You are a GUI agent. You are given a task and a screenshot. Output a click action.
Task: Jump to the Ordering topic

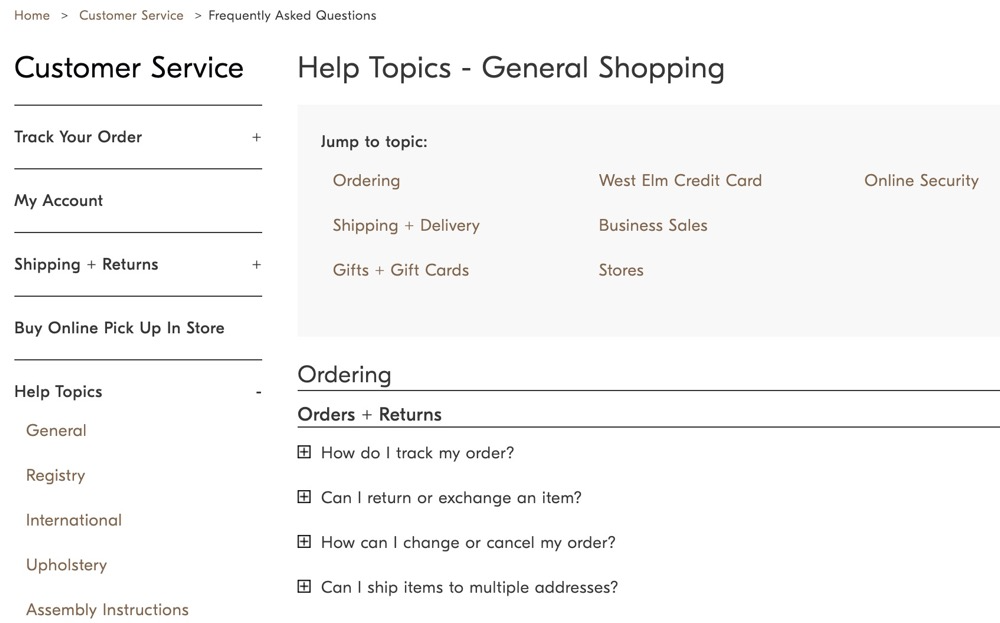(367, 180)
